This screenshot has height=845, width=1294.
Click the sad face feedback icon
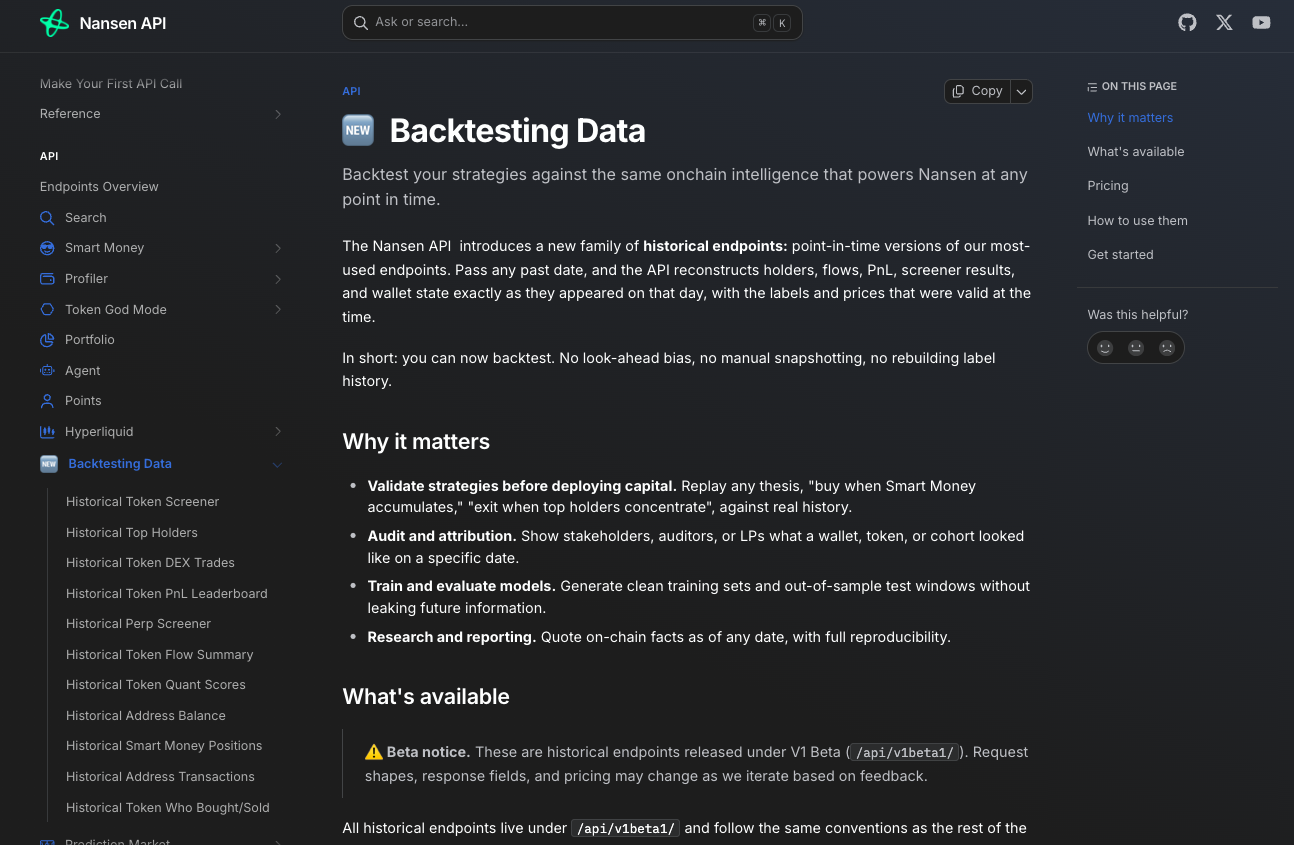[1167, 348]
